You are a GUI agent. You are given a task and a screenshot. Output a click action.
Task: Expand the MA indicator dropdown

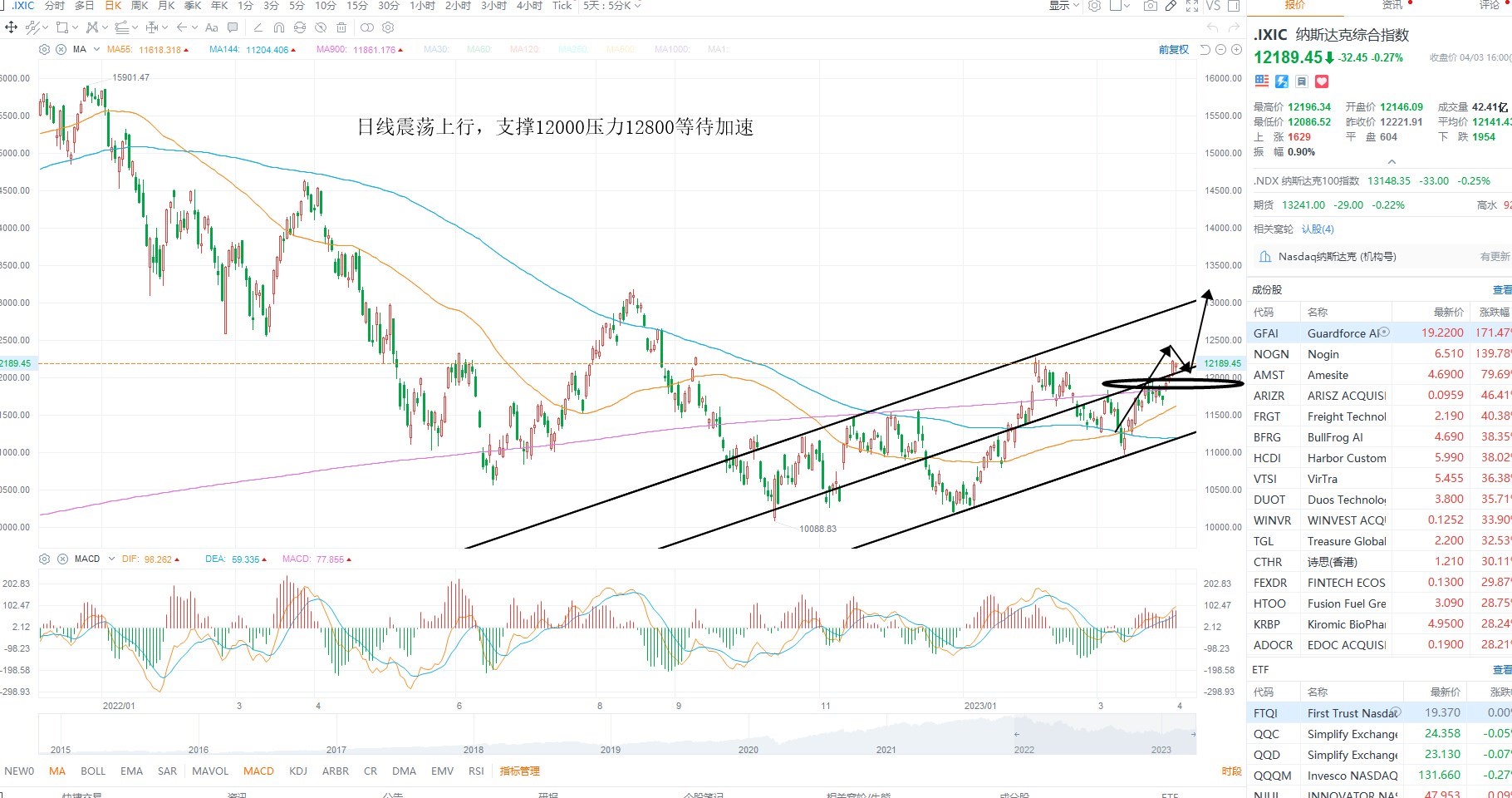[x=96, y=50]
